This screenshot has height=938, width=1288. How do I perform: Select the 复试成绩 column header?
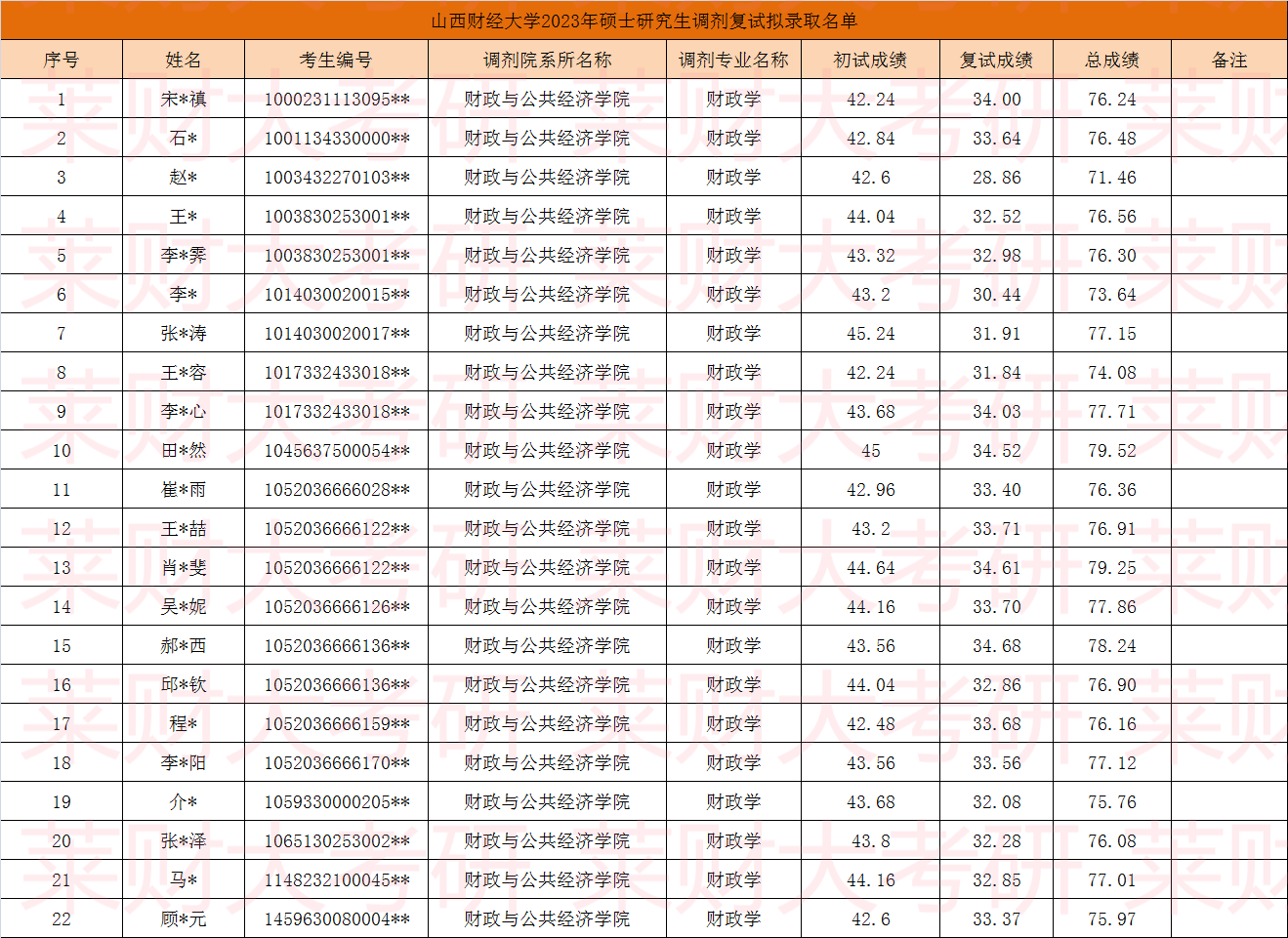tap(996, 60)
